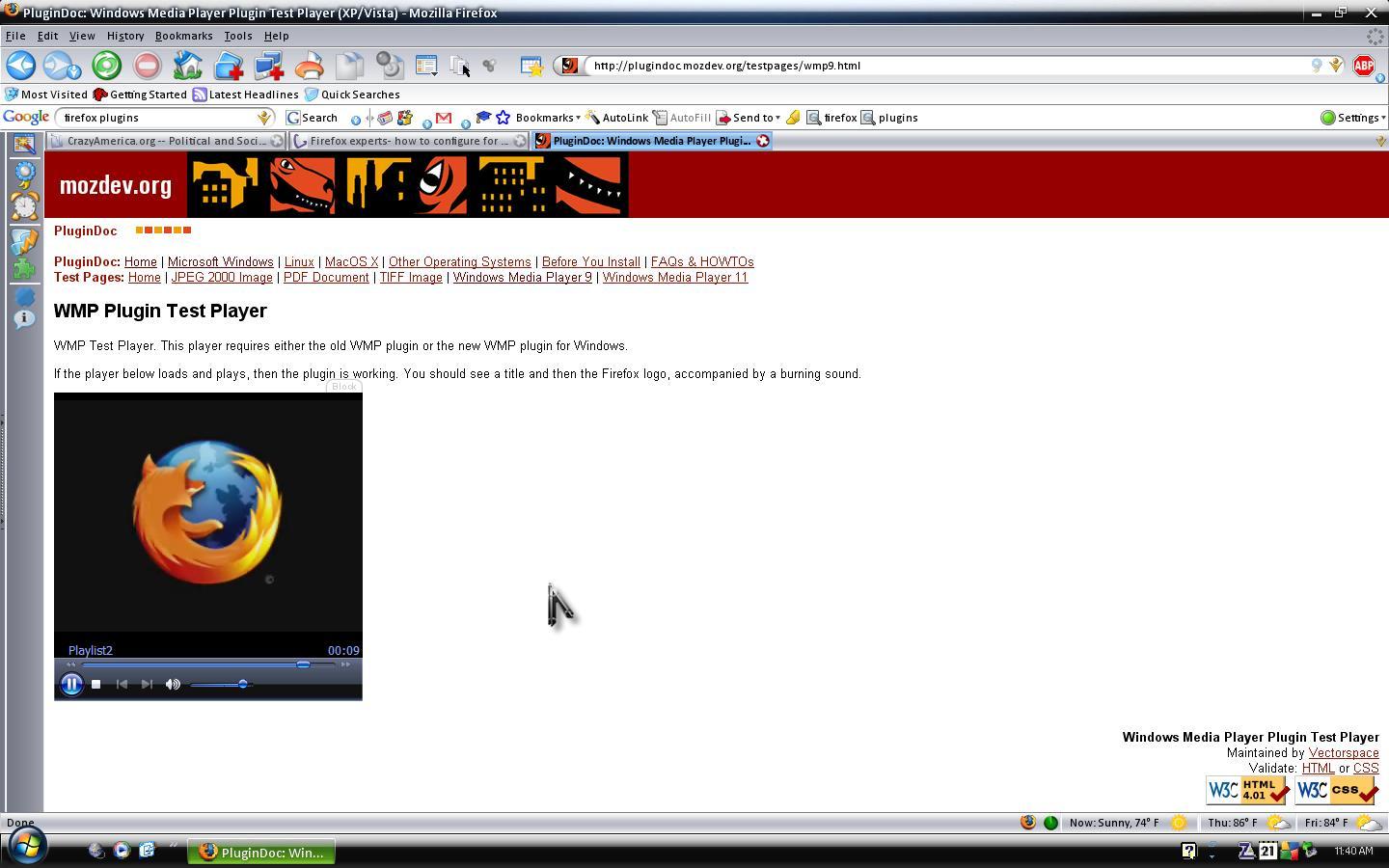Mute the media player speaker icon
This screenshot has width=1389, height=868.
(x=173, y=684)
